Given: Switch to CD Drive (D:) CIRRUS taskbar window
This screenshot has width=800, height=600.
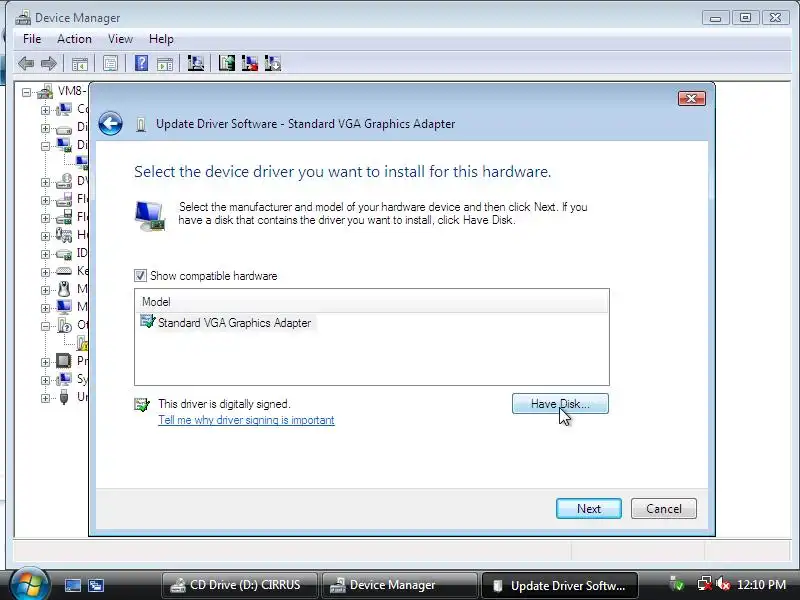Looking at the screenshot, I should point(240,585).
